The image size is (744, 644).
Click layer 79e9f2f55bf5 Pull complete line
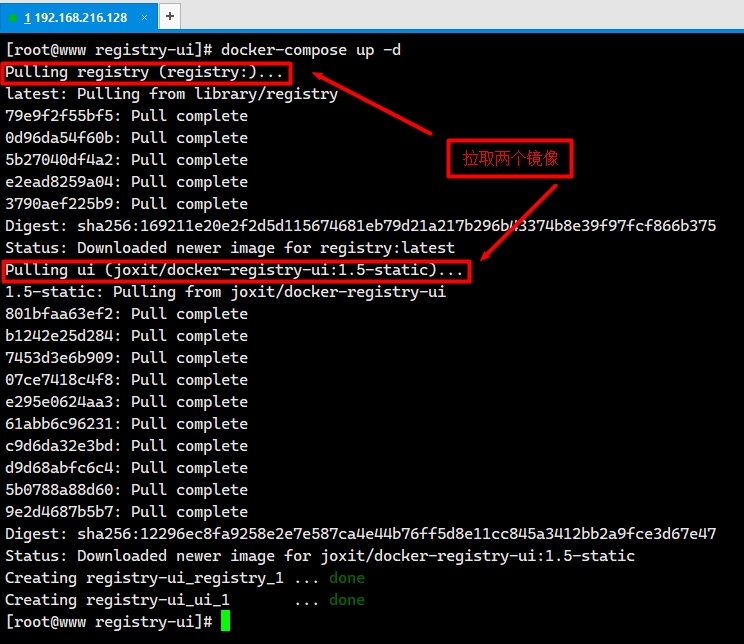(x=126, y=116)
